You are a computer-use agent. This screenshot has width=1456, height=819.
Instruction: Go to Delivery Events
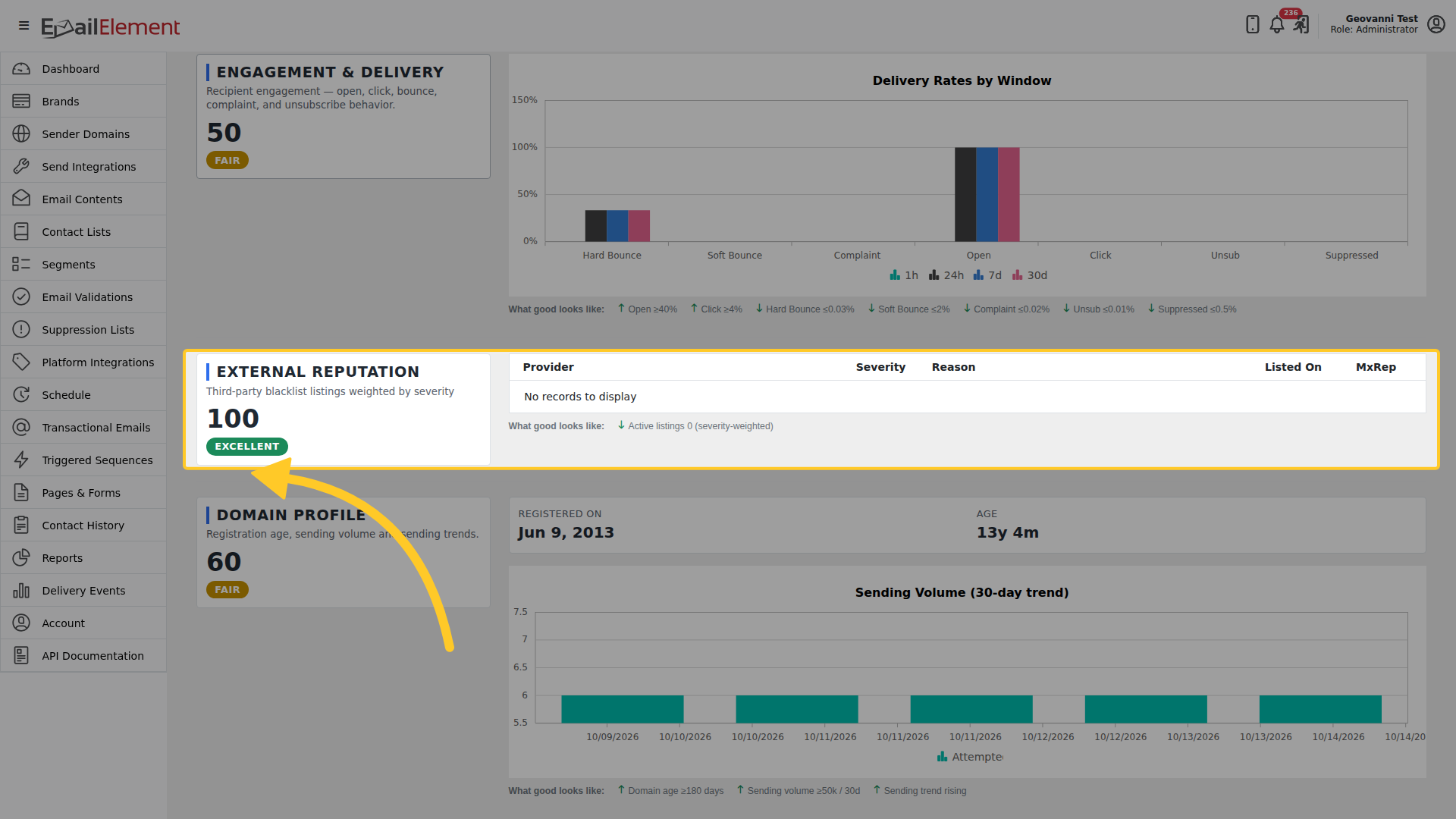83,591
